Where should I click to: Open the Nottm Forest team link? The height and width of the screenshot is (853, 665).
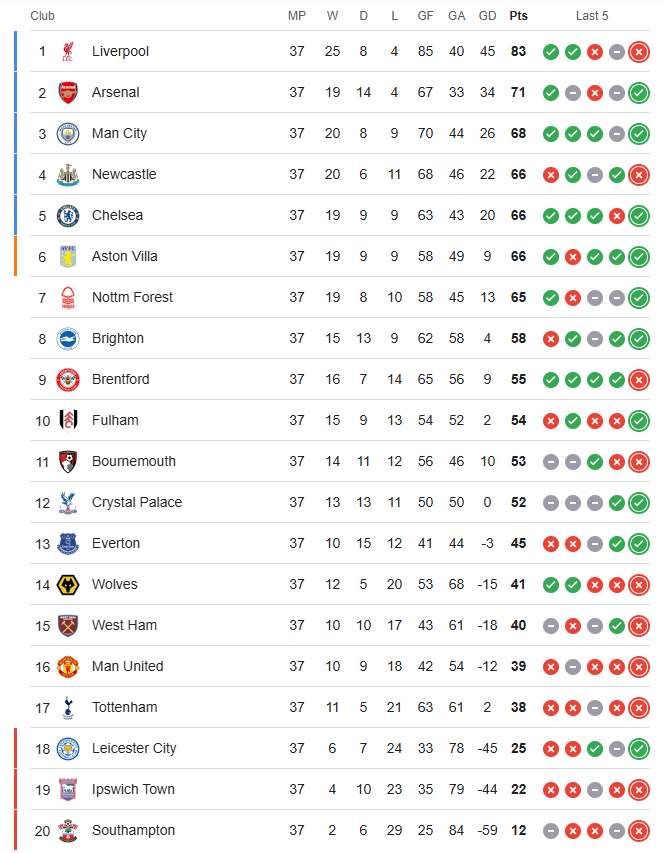[132, 297]
